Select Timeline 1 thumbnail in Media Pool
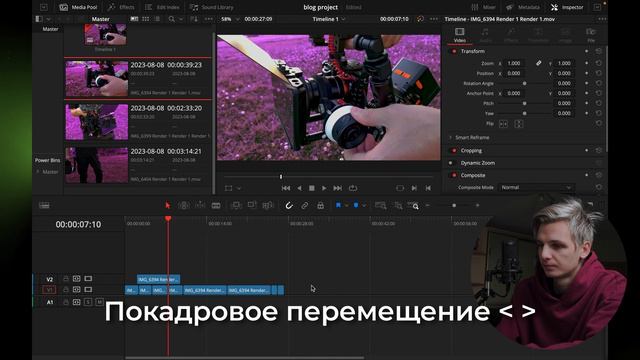The width and height of the screenshot is (640, 360). click(x=105, y=34)
